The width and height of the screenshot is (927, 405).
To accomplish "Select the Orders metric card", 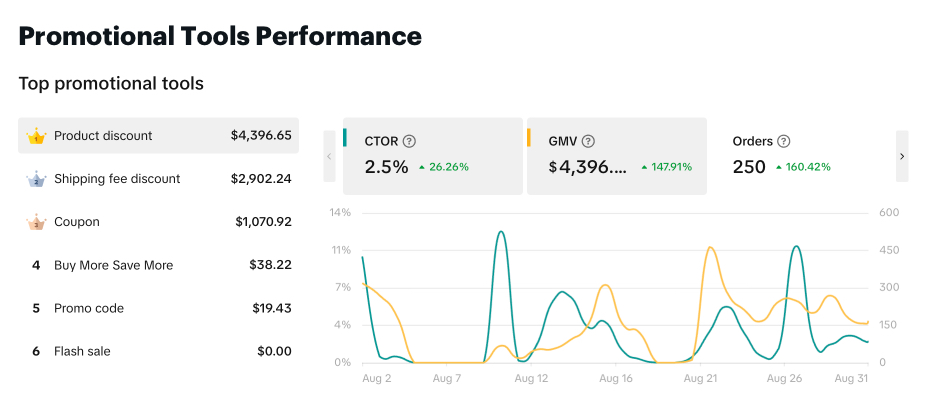I will click(800, 156).
